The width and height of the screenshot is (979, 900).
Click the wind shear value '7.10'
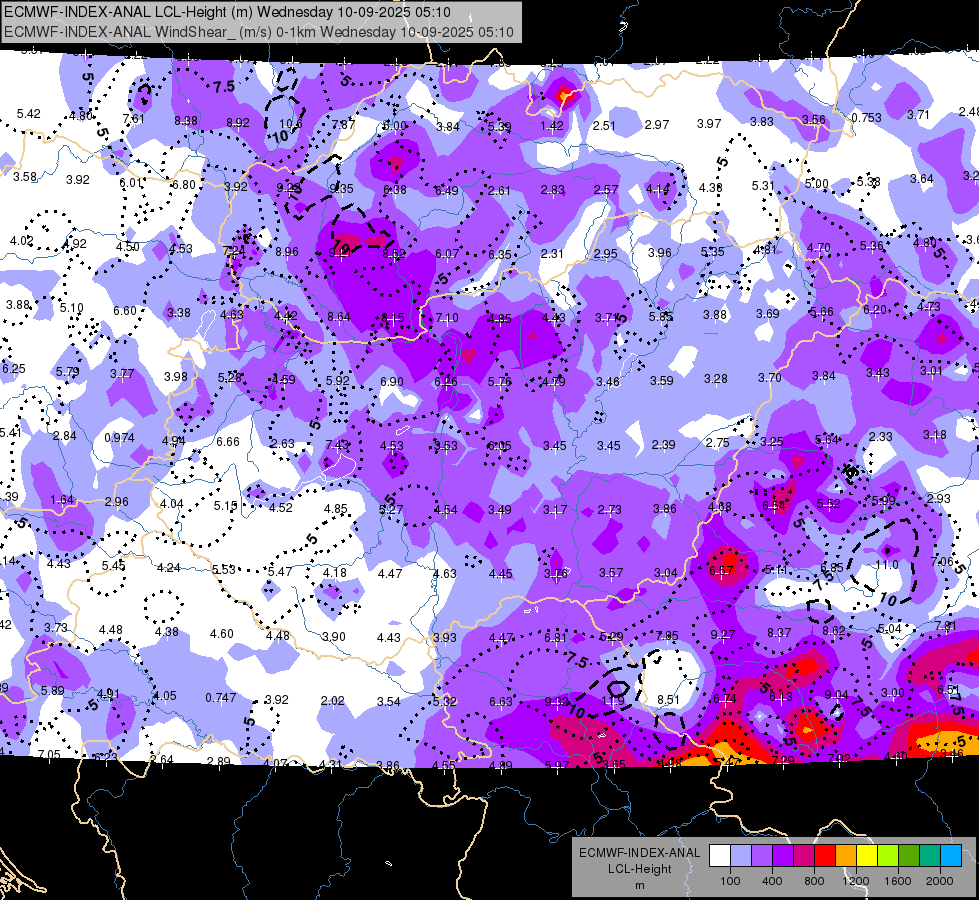pos(446,318)
